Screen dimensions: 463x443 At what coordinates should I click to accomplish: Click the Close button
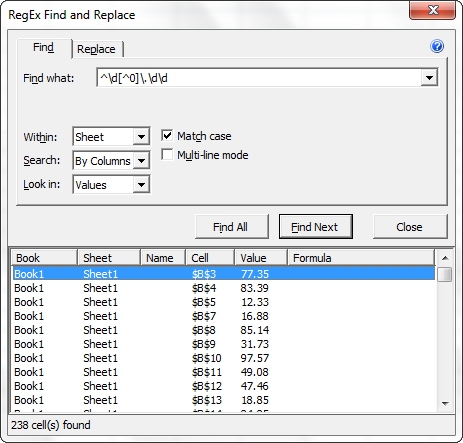[x=410, y=227]
